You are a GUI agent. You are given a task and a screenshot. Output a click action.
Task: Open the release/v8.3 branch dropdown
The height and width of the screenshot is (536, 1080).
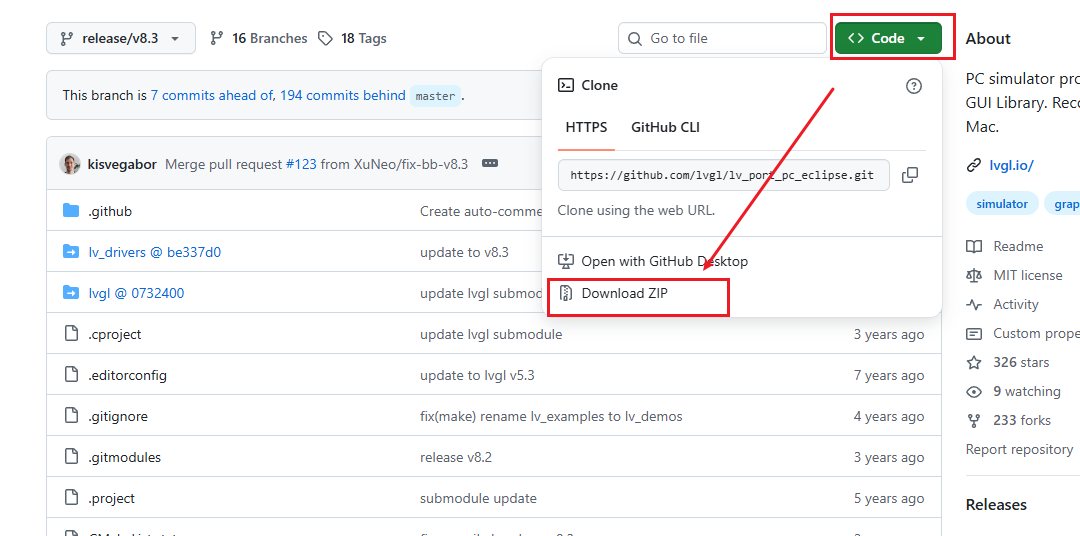(121, 39)
